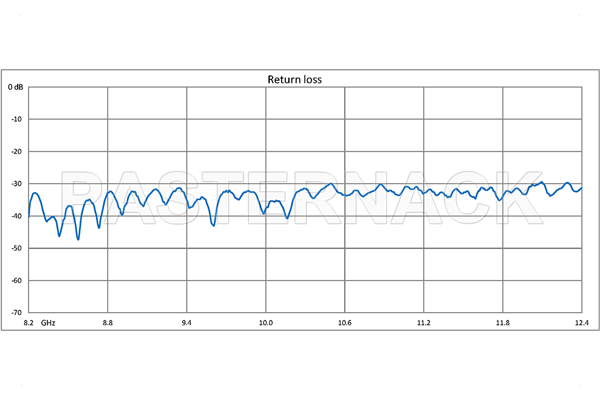The height and width of the screenshot is (400, 600).
Task: Select the -10 y-axis label
Action: (16, 119)
